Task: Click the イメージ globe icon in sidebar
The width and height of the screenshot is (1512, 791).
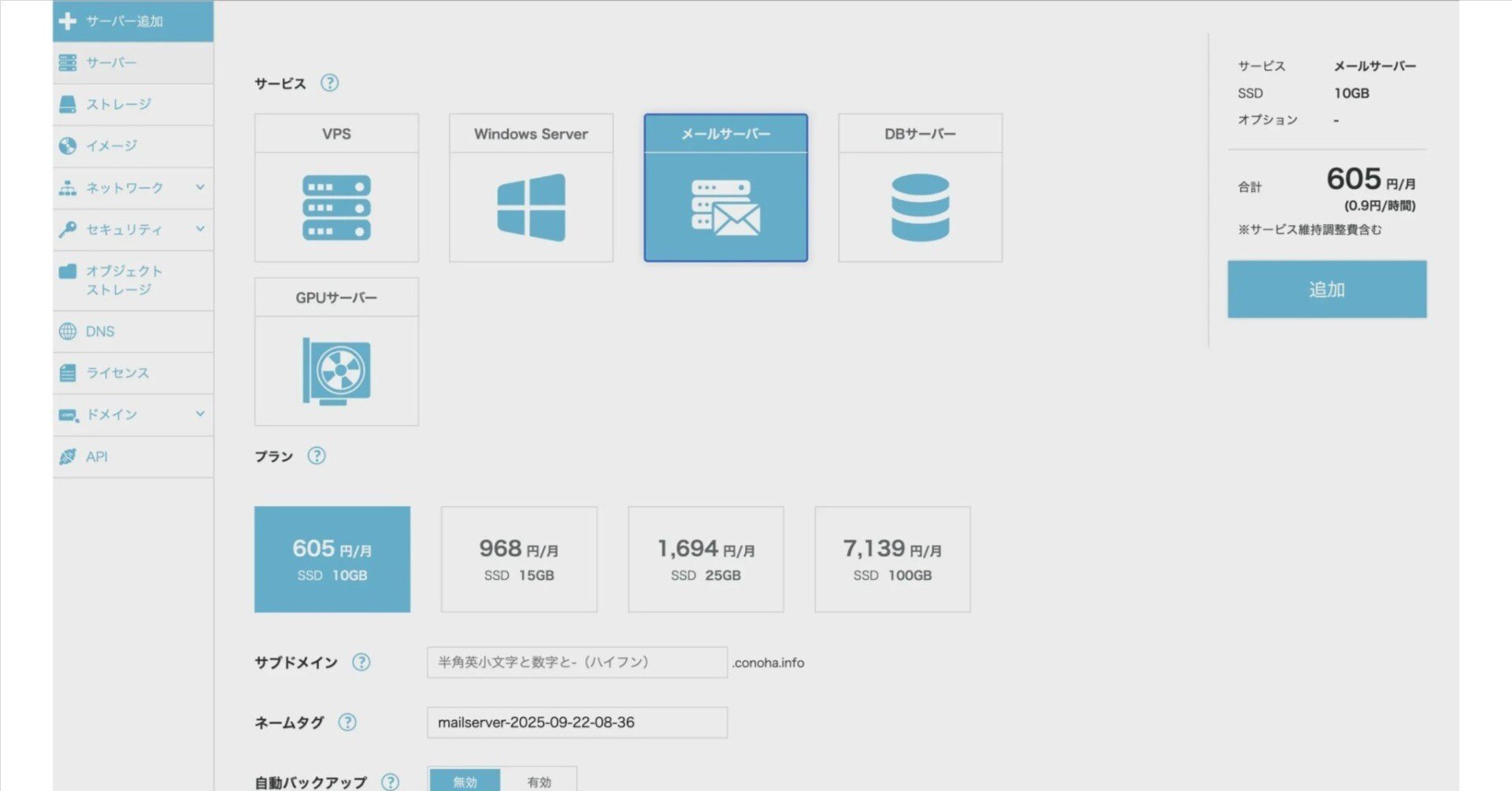Action: point(68,146)
